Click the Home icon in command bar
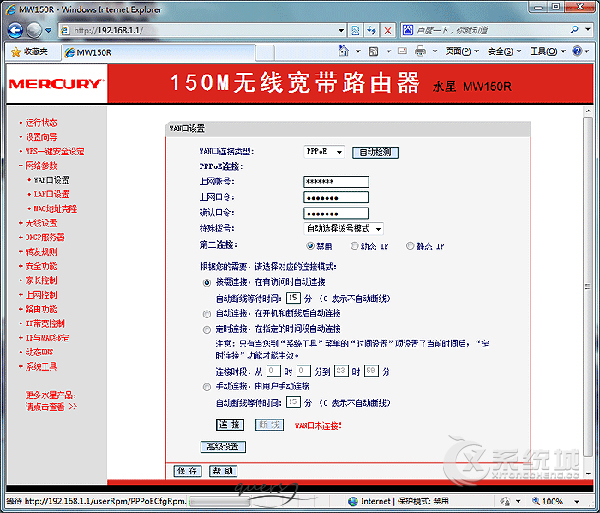The image size is (600, 513). 344,51
